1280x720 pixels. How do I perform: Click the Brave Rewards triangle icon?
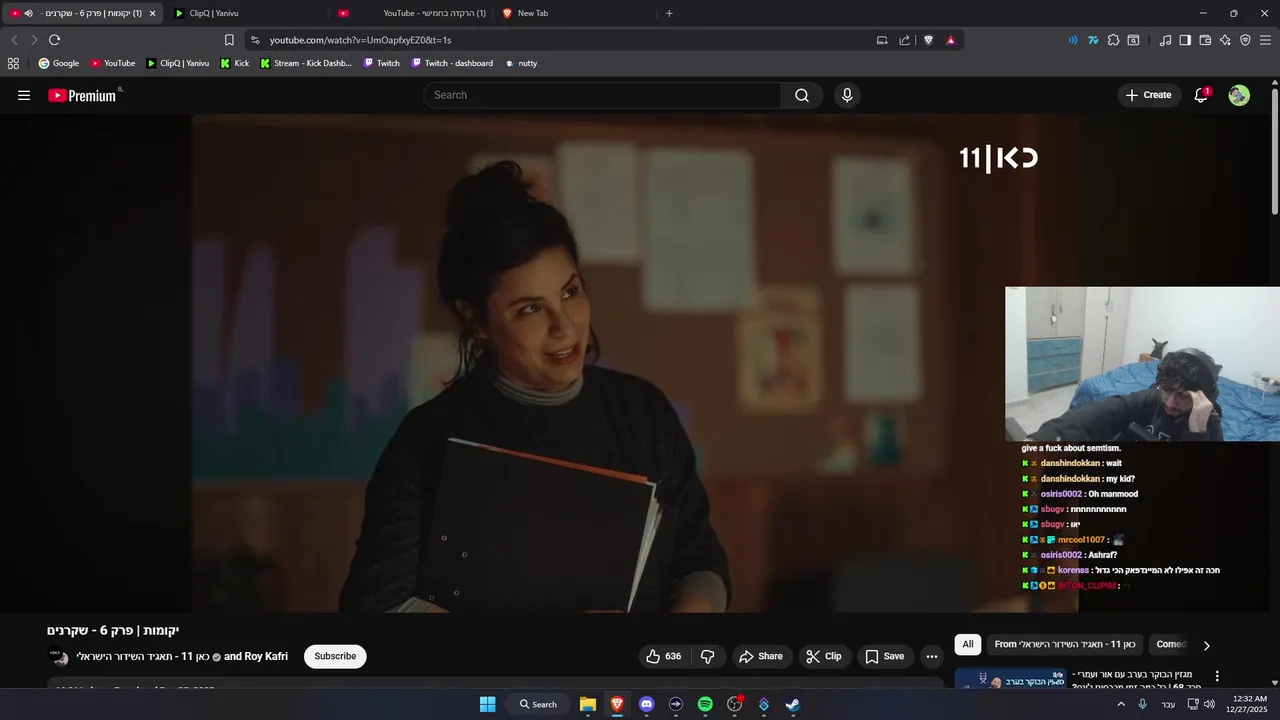(950, 40)
